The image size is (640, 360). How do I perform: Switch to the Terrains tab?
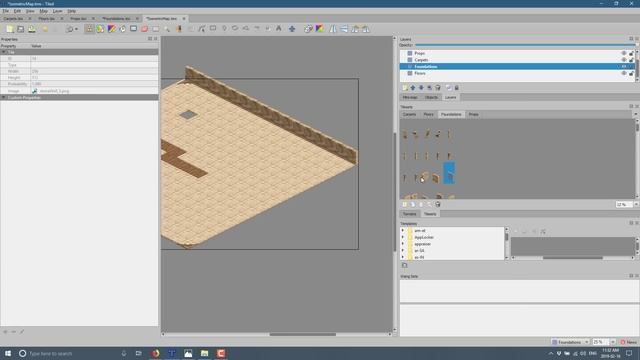pyautogui.click(x=409, y=214)
